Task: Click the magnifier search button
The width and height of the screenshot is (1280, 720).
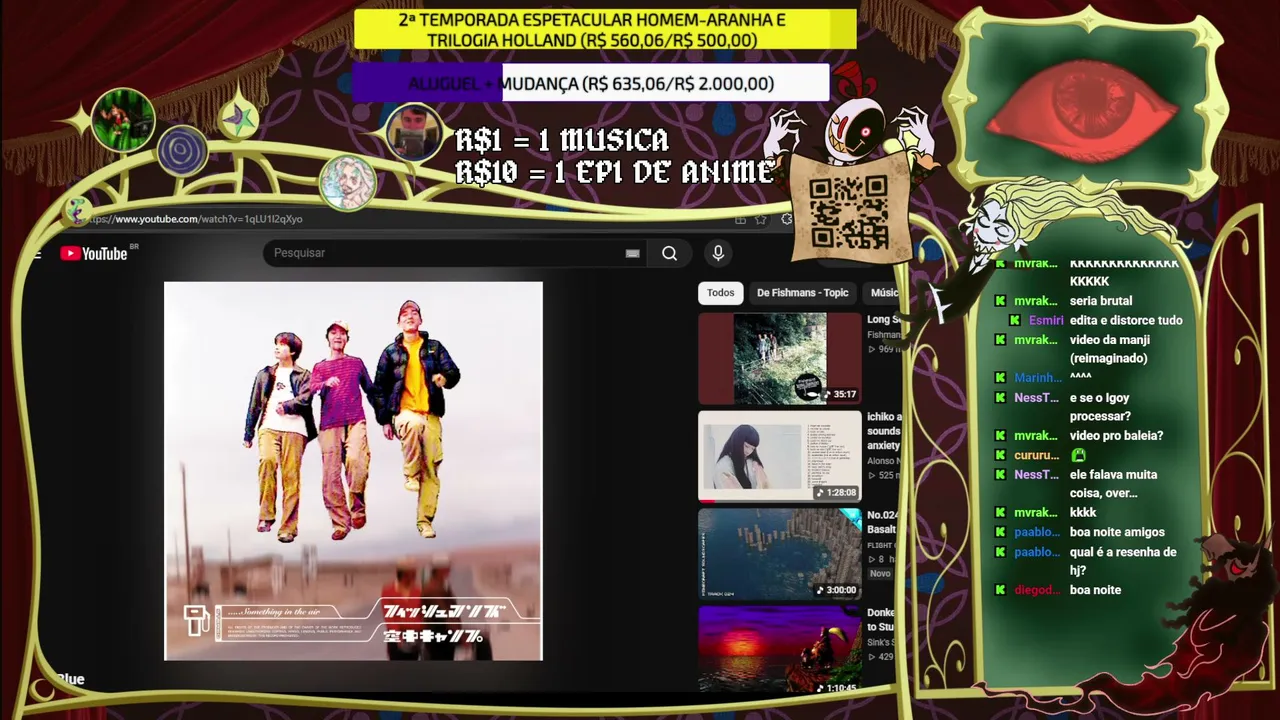Action: [669, 253]
